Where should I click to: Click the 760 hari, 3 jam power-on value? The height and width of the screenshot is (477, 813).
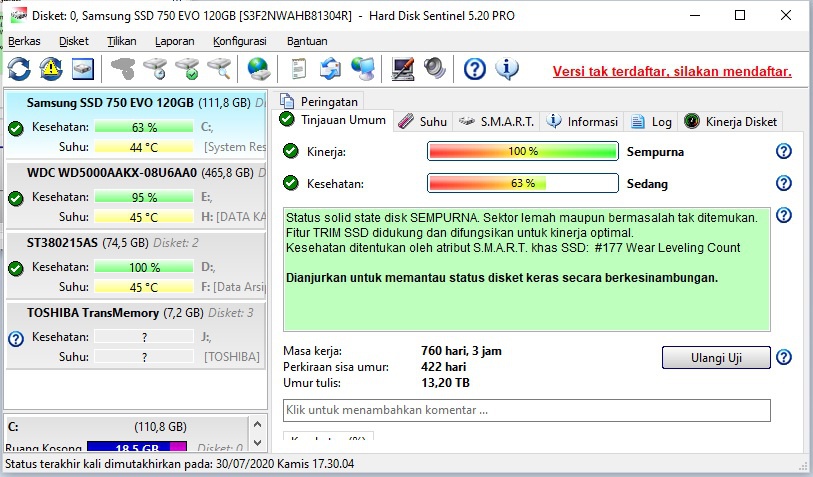[461, 351]
